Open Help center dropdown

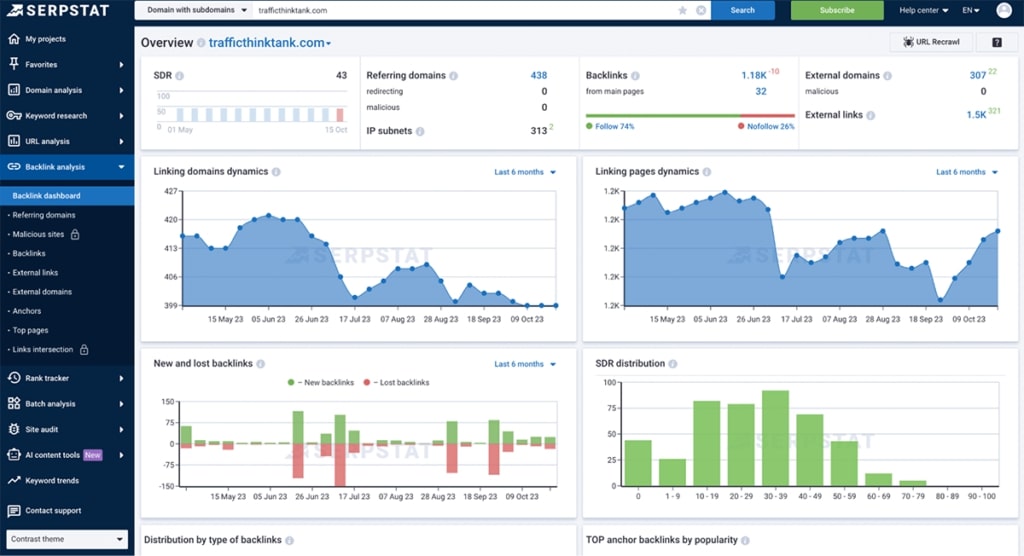(923, 10)
